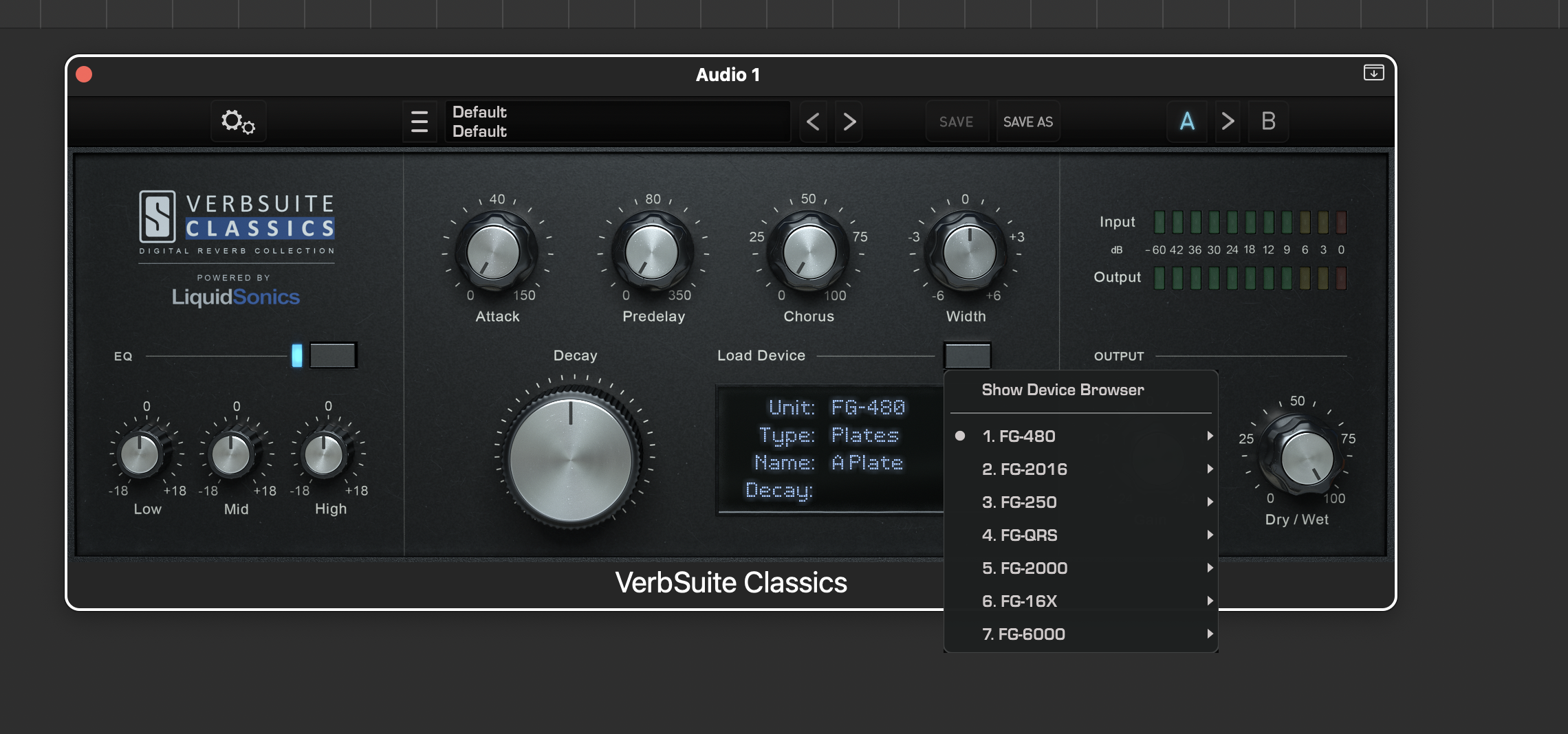Click the Low EQ knob
Image resolution: width=1568 pixels, height=734 pixels.
coord(140,454)
